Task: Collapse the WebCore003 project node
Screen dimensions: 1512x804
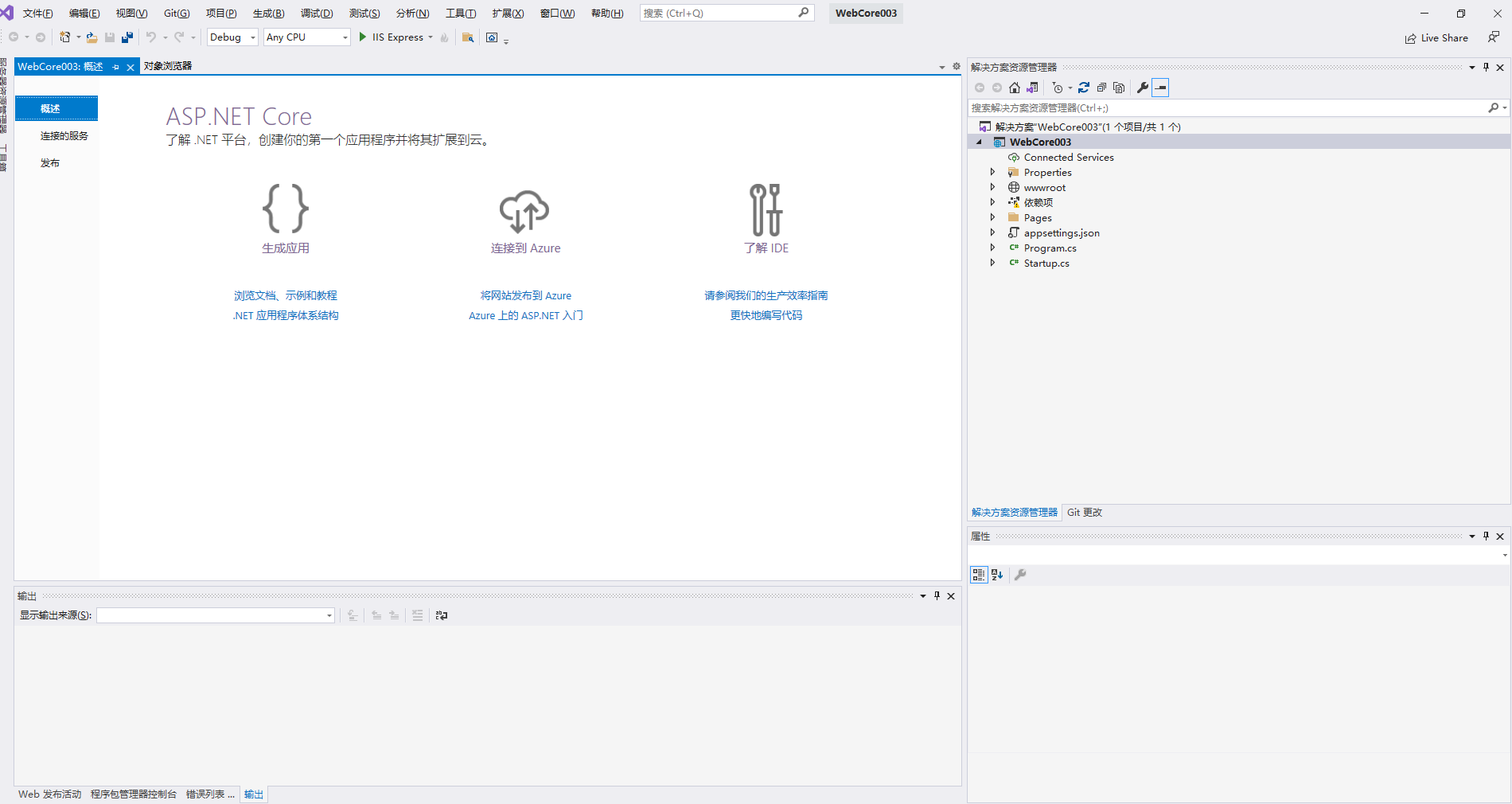Action: coord(980,142)
